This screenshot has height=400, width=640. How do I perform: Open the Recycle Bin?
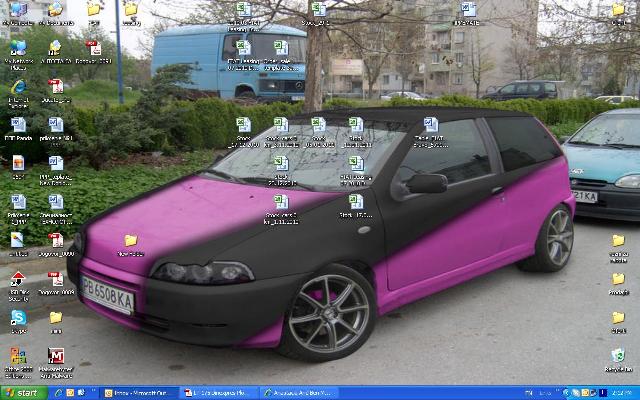click(x=618, y=357)
